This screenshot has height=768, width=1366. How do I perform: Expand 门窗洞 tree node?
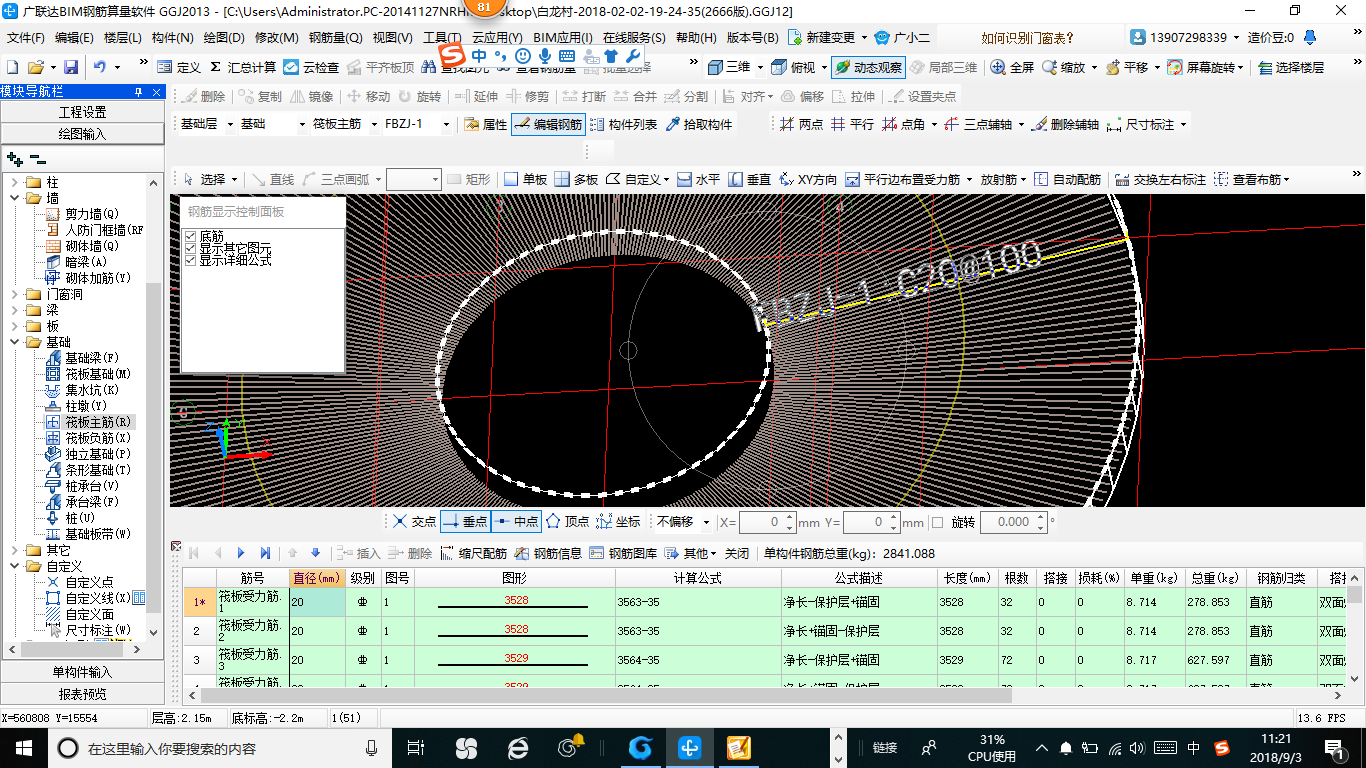[15, 295]
